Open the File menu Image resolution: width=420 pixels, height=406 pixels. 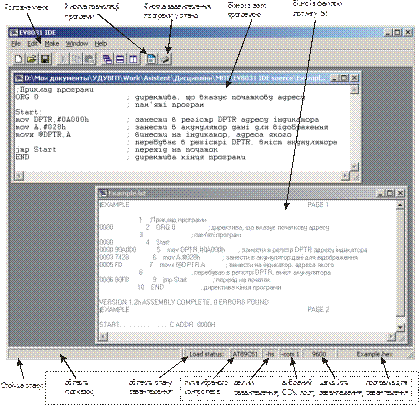pyautogui.click(x=16, y=44)
